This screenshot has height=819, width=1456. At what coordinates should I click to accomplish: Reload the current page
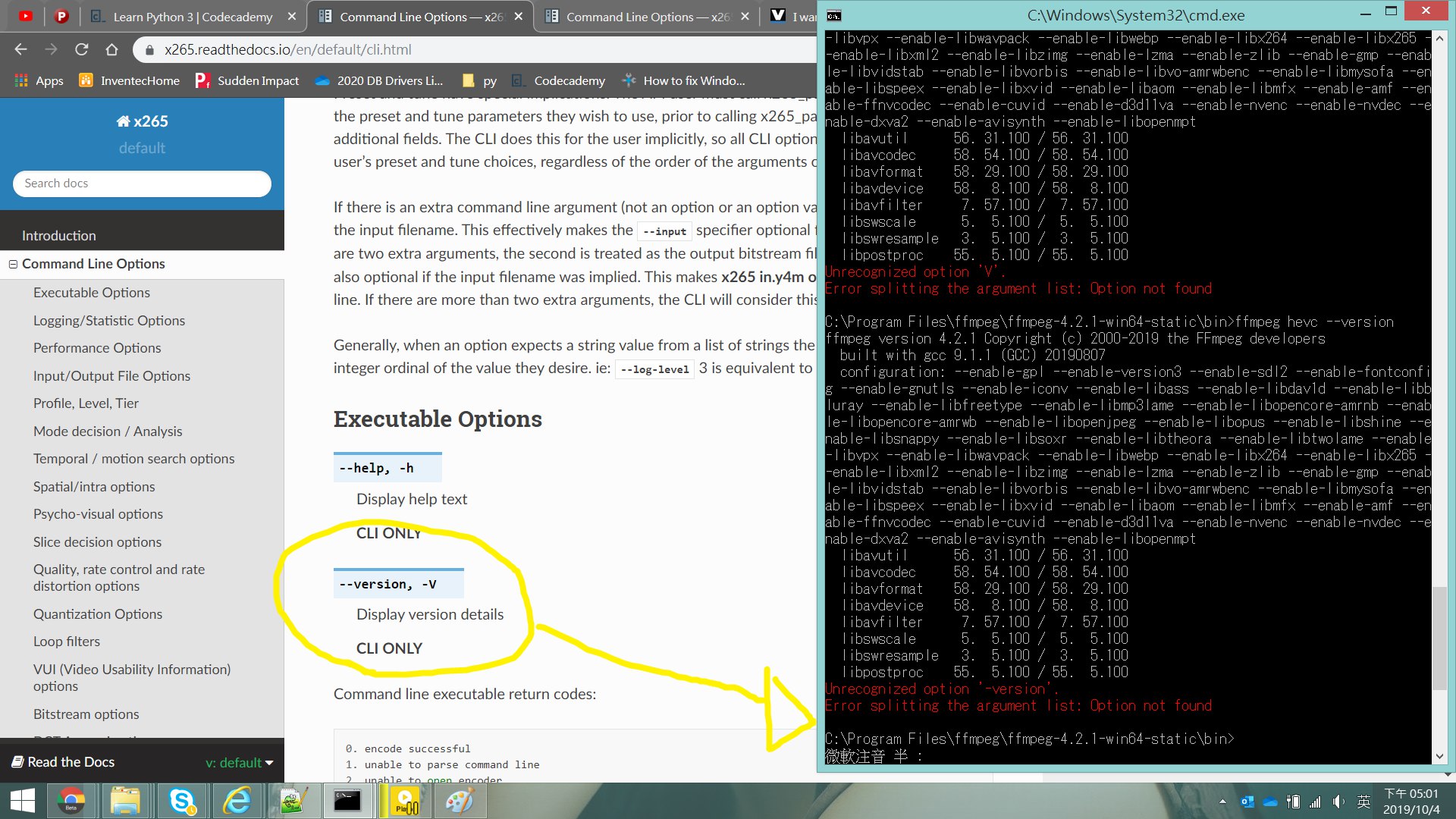point(81,49)
